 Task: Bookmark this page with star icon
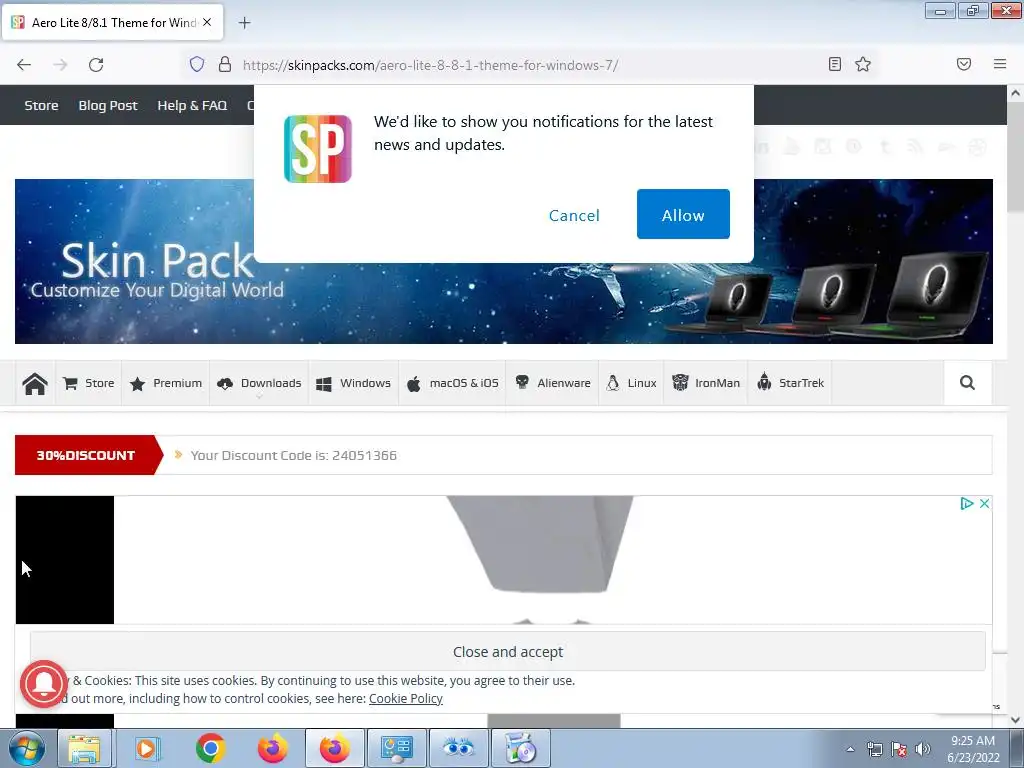(x=863, y=64)
